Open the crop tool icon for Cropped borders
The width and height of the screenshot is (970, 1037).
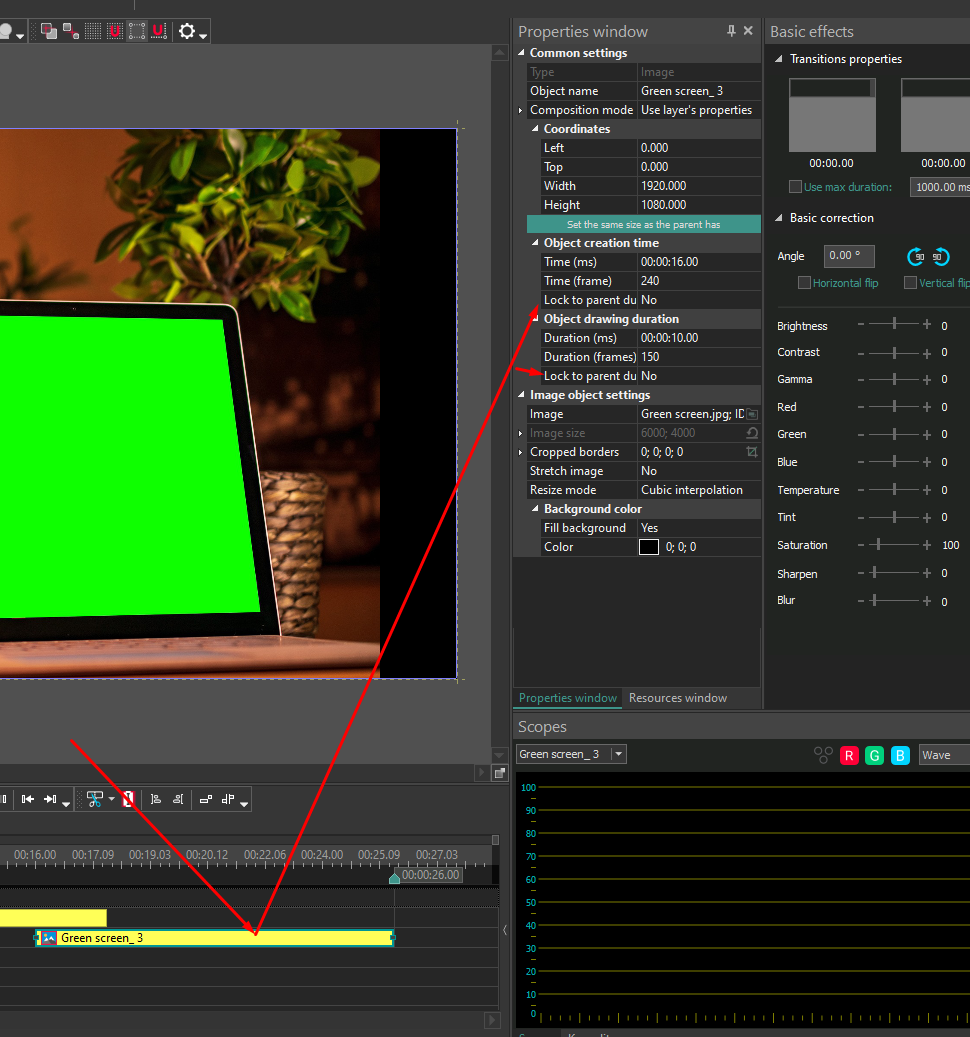click(x=752, y=452)
